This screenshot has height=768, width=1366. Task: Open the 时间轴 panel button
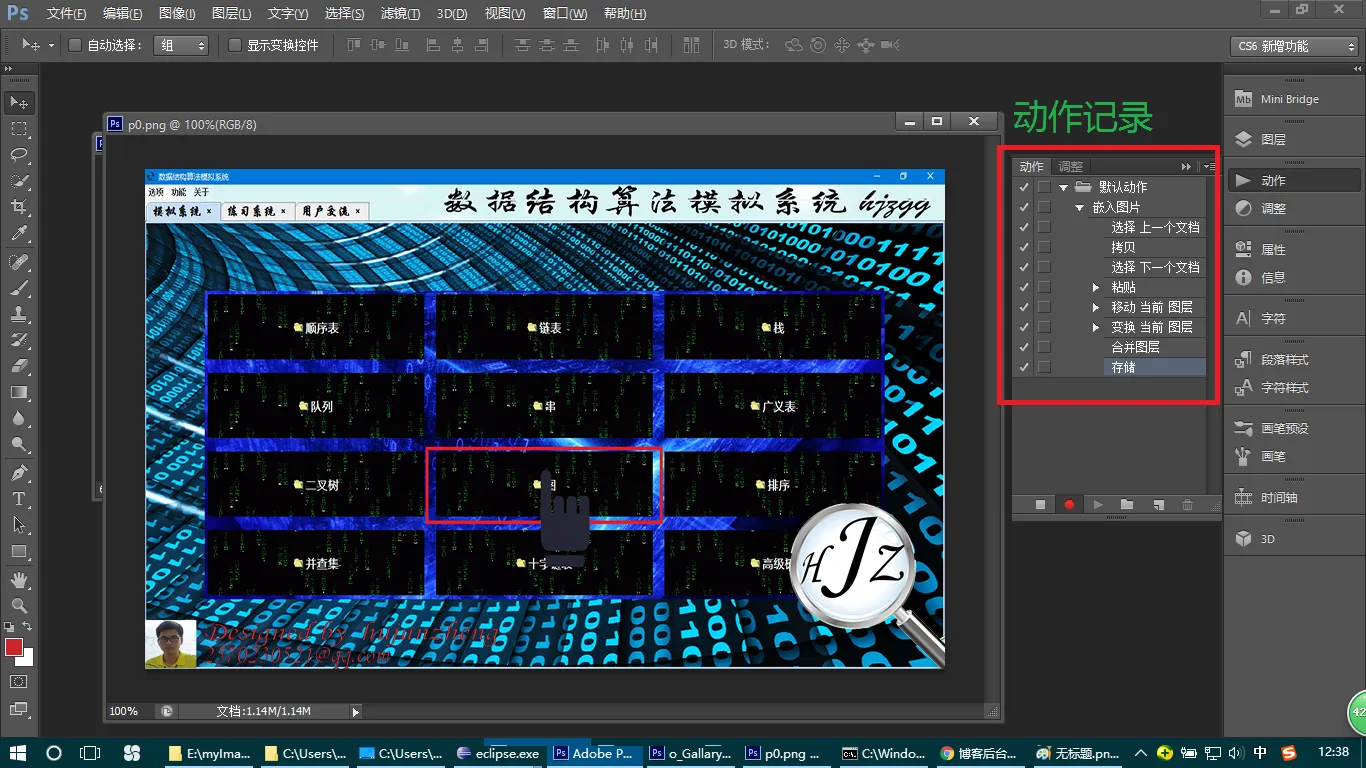1293,497
